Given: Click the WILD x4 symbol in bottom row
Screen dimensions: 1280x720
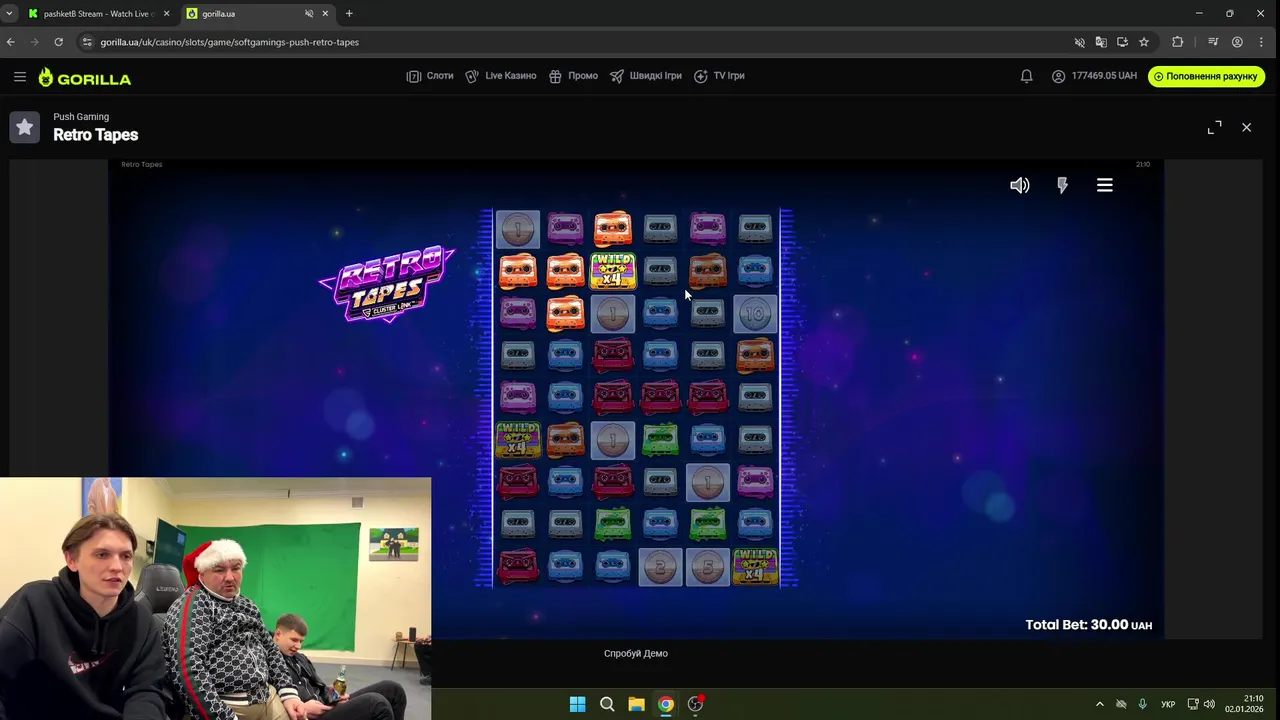Looking at the screenshot, I should (x=755, y=567).
